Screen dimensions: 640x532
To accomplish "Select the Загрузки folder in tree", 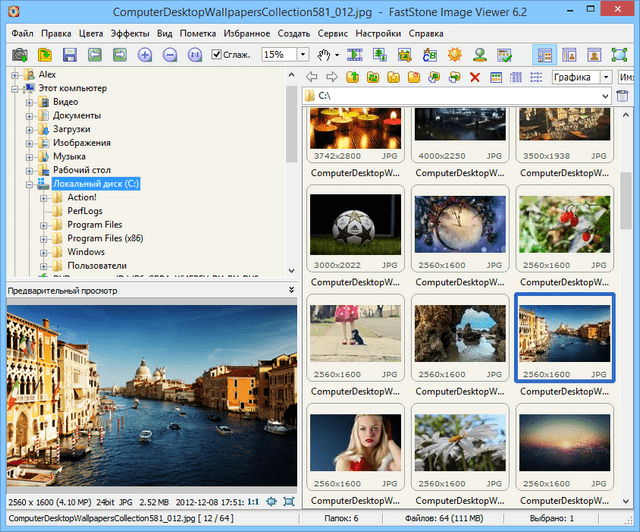I will coord(71,129).
